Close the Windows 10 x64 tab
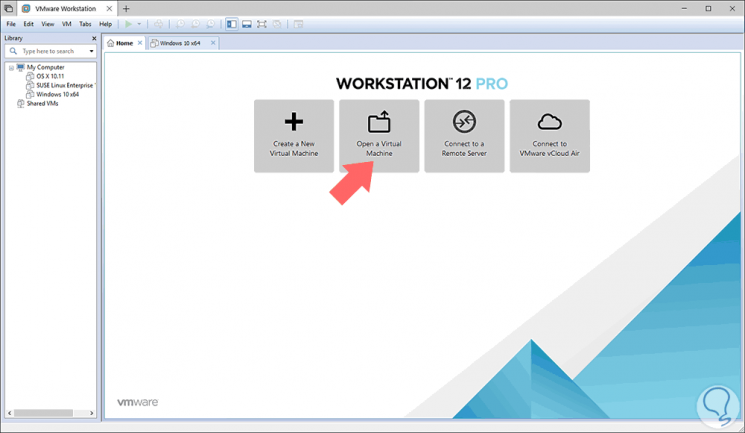 pos(213,43)
